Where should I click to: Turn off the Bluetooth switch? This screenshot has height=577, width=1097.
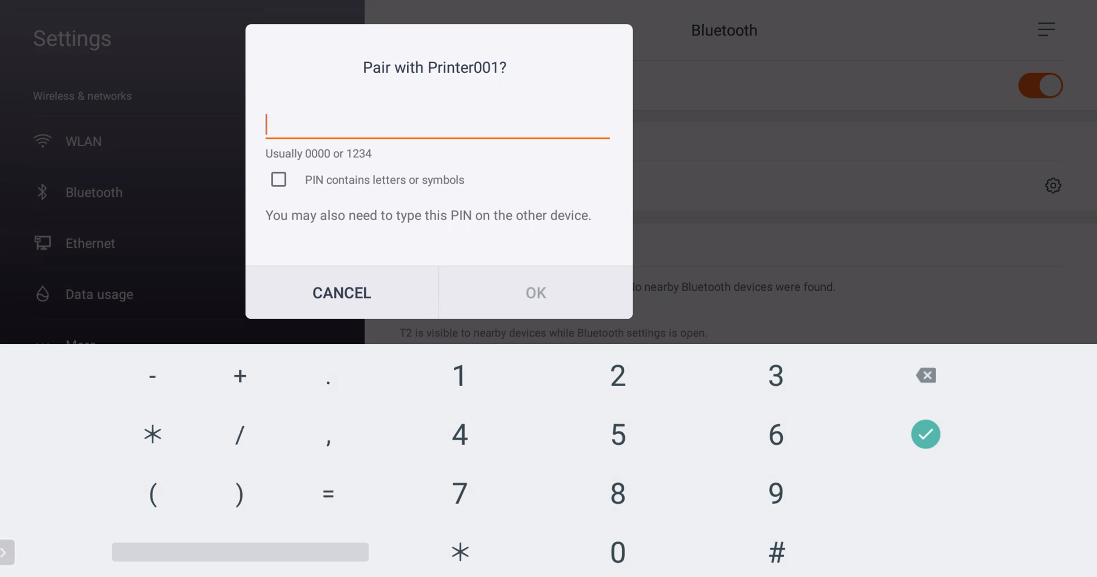click(x=1040, y=85)
